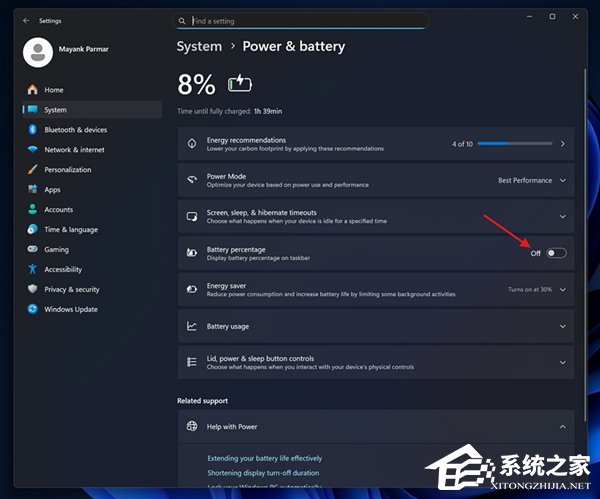Click the Battery usage chart icon
600x499 pixels.
[x=192, y=326]
